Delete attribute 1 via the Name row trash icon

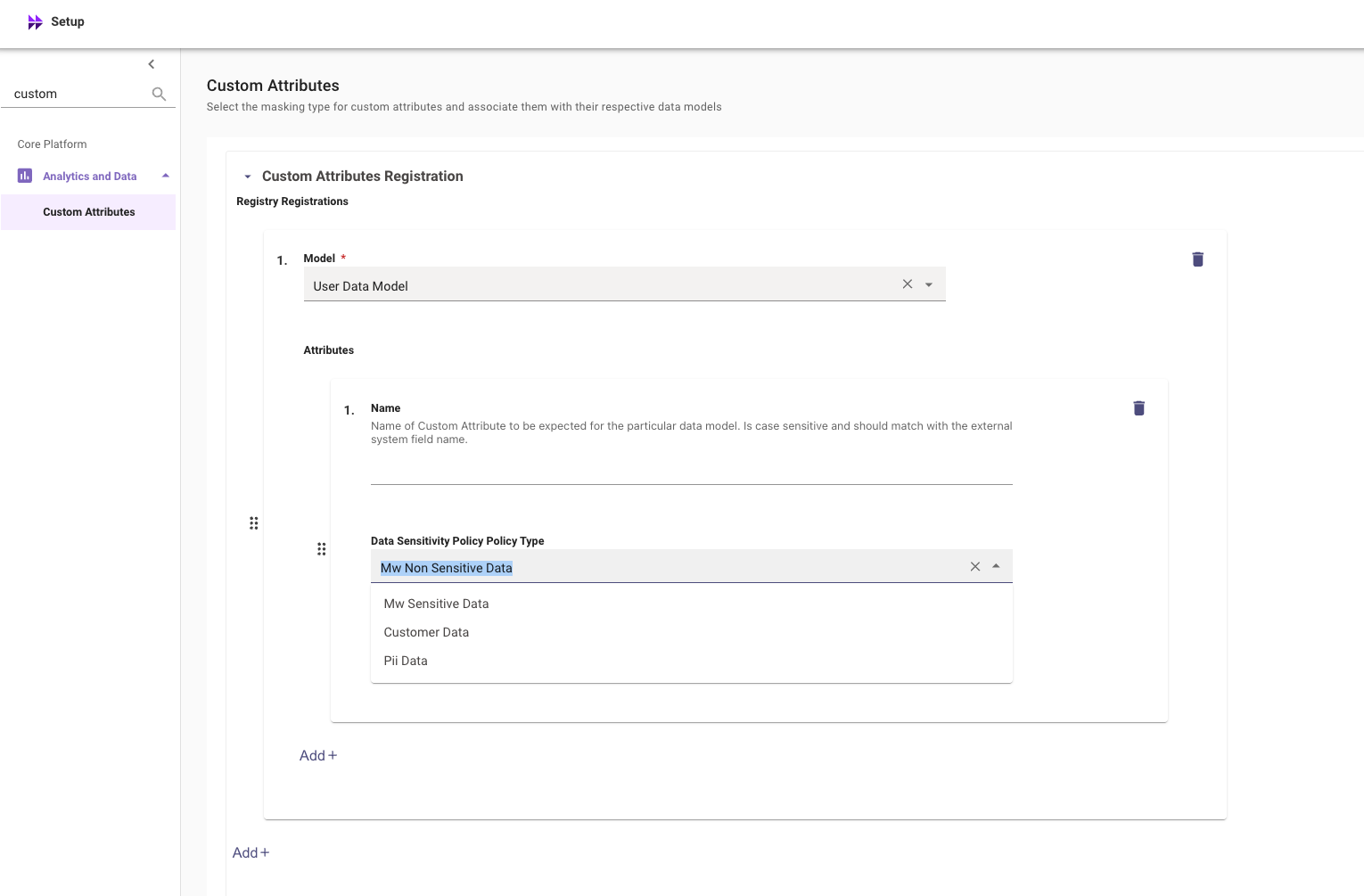click(x=1138, y=408)
